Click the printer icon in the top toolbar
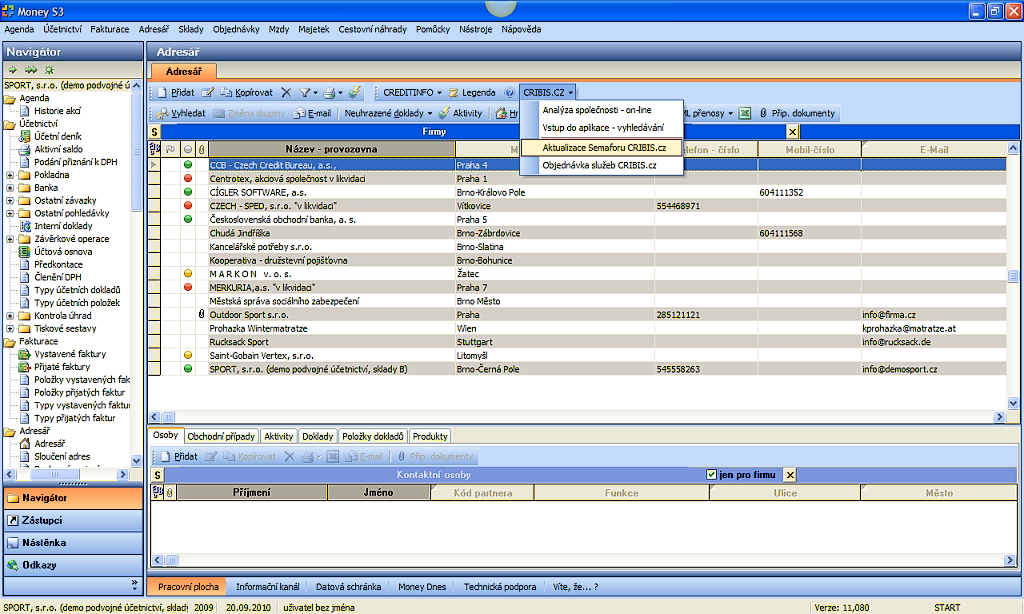Image resolution: width=1024 pixels, height=614 pixels. tap(328, 92)
